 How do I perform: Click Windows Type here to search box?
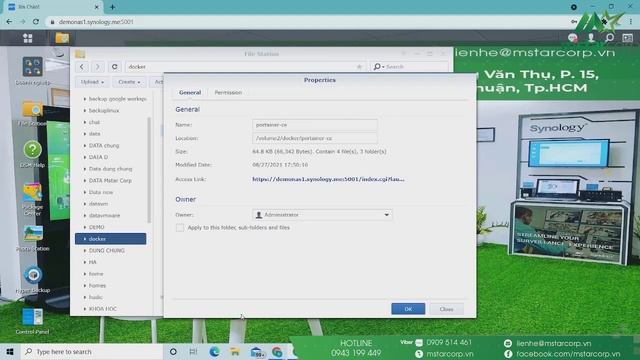point(91,351)
